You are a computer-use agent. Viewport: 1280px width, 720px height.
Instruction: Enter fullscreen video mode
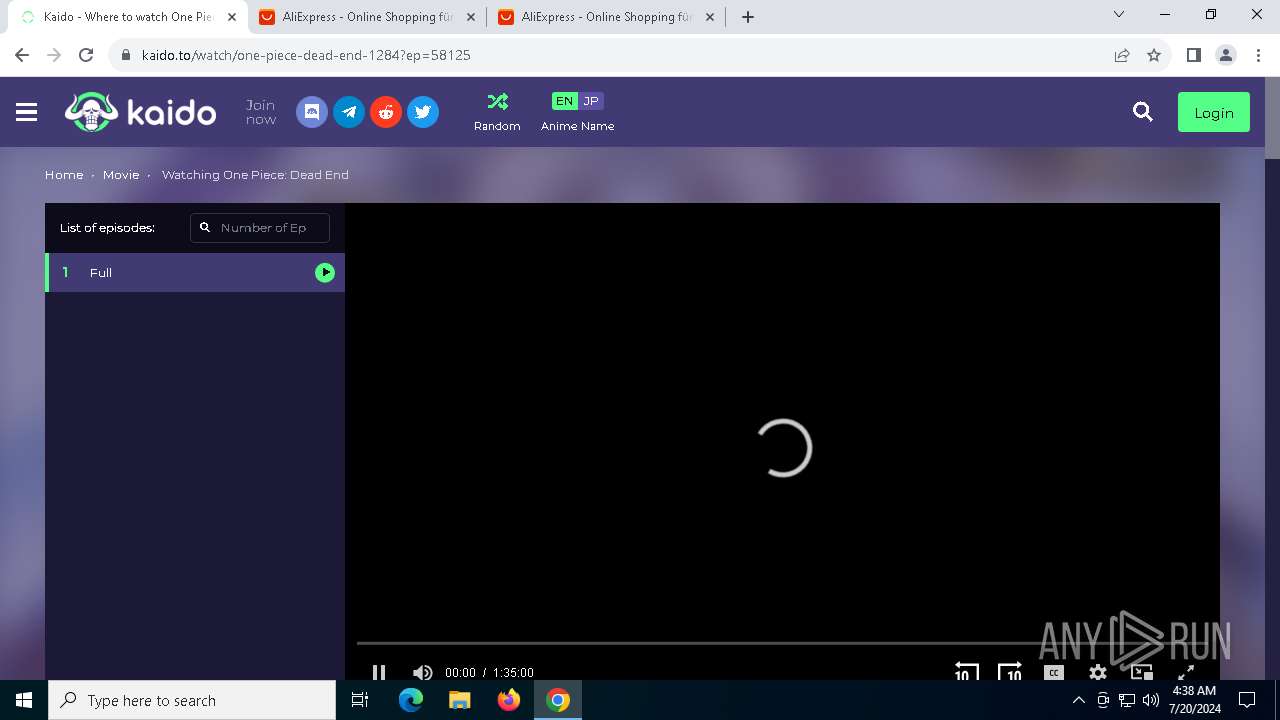coord(1186,672)
